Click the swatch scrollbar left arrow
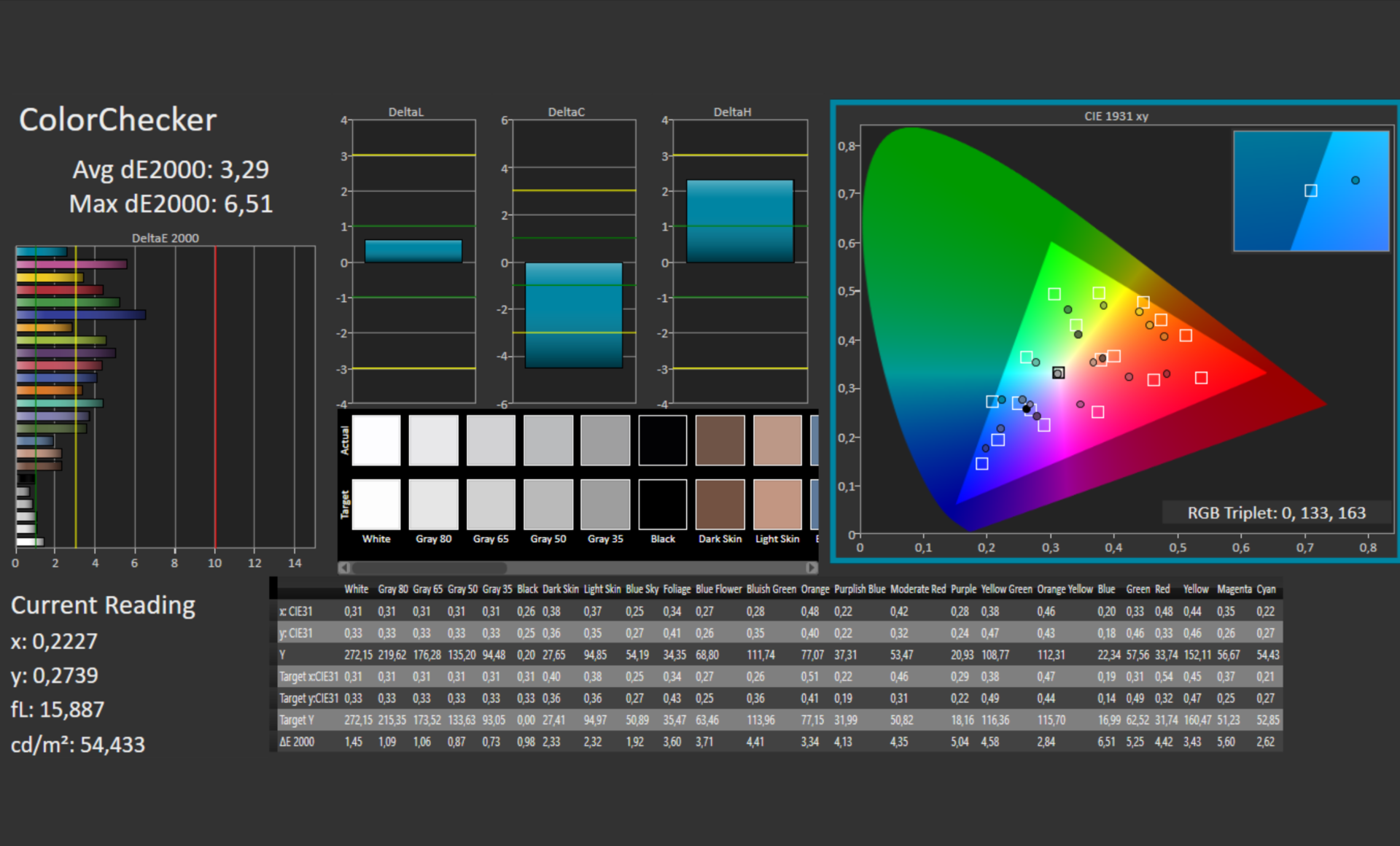 click(x=344, y=567)
